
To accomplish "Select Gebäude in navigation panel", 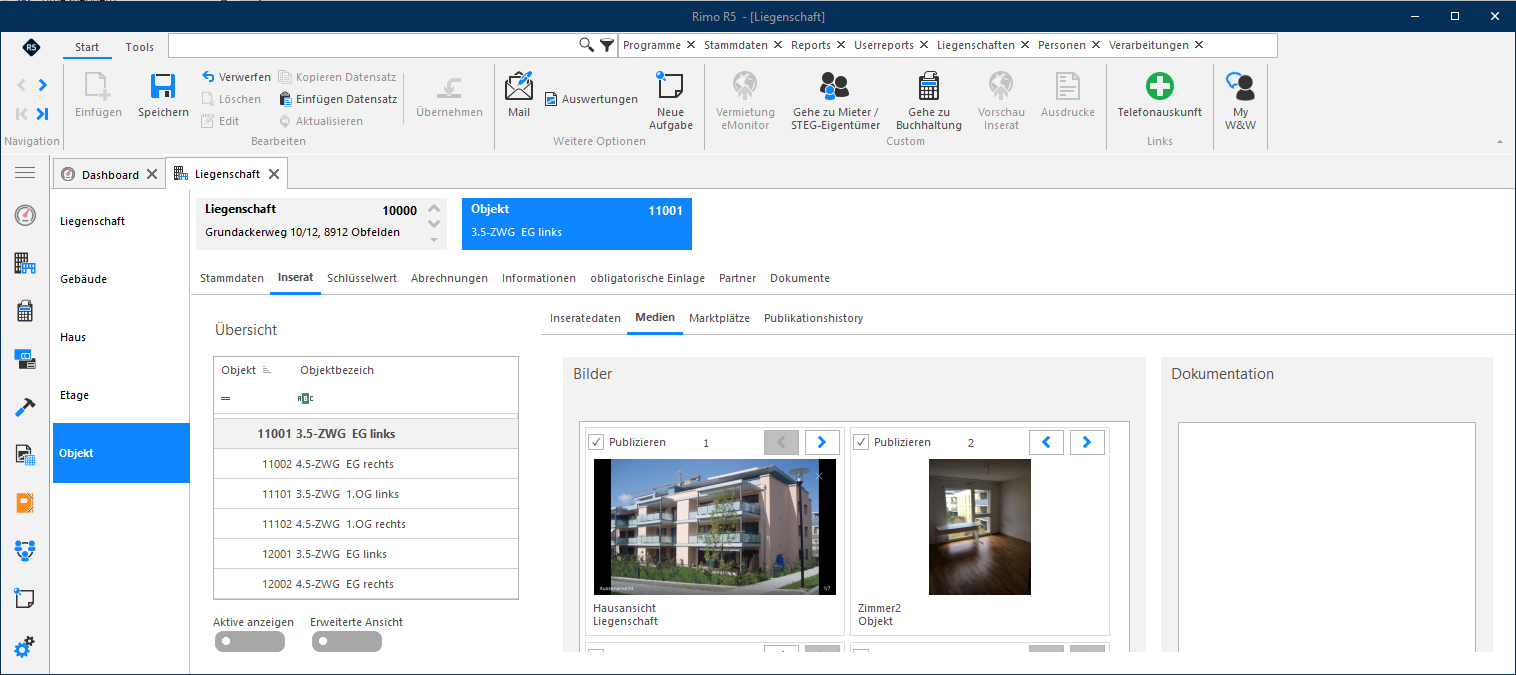I will (121, 279).
